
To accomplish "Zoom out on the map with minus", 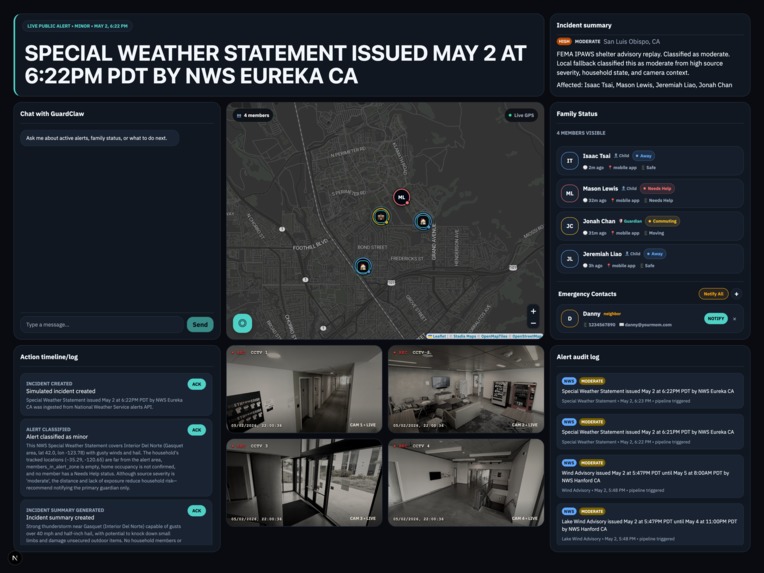I will 533,323.
